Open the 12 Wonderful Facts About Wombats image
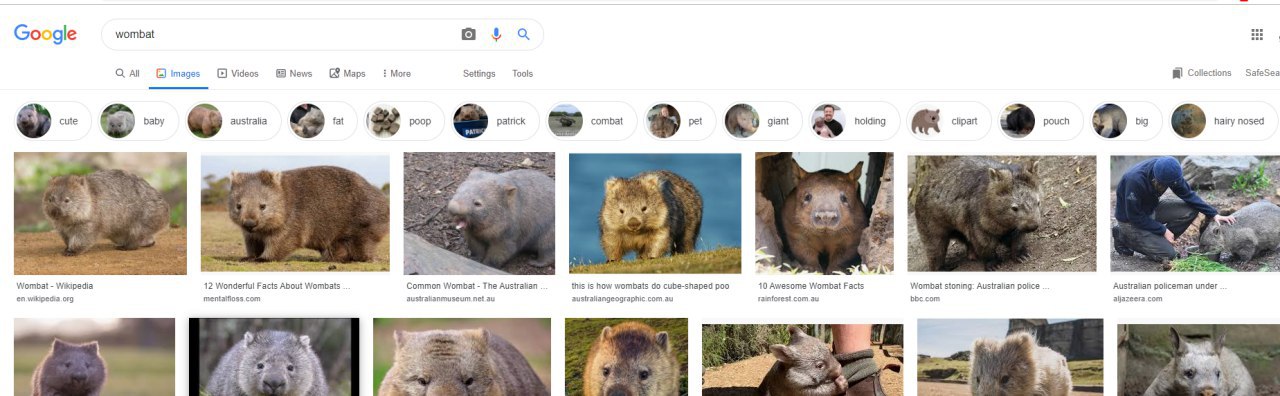1280x396 pixels. [x=295, y=213]
